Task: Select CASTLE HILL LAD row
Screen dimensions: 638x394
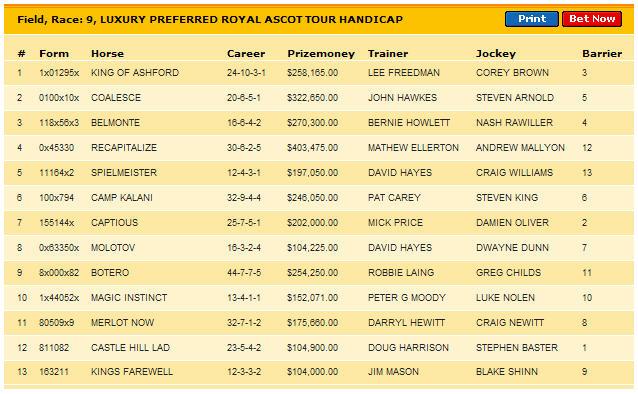Action: tap(319, 348)
